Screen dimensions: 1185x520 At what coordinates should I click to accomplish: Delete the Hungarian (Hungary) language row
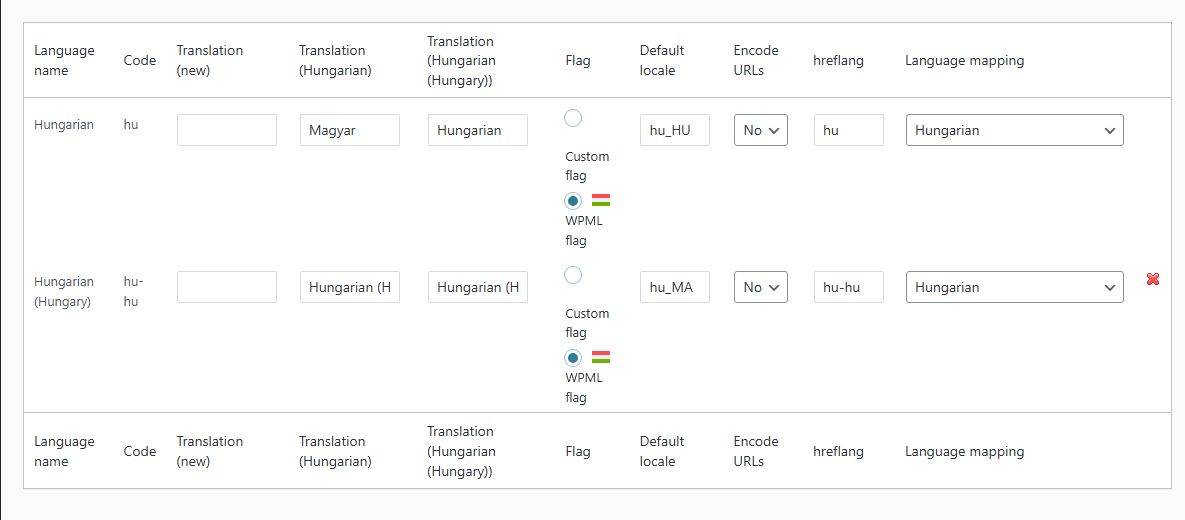(x=1153, y=280)
